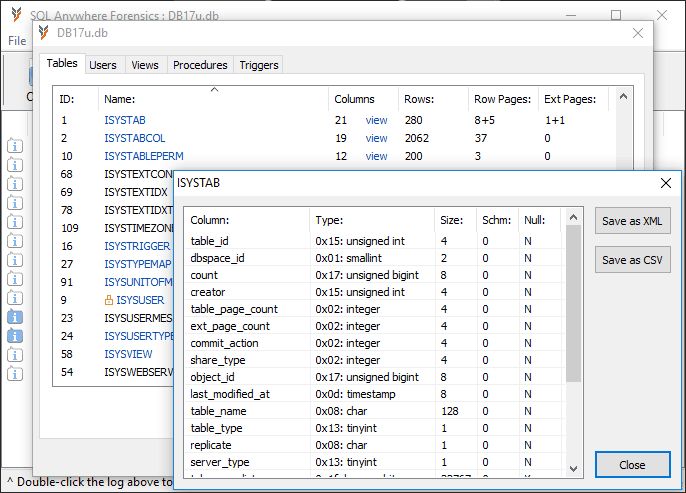Click the '2062' rows value for ISYSTABCOL
Viewport: 686px width, 493px height.
pos(416,138)
